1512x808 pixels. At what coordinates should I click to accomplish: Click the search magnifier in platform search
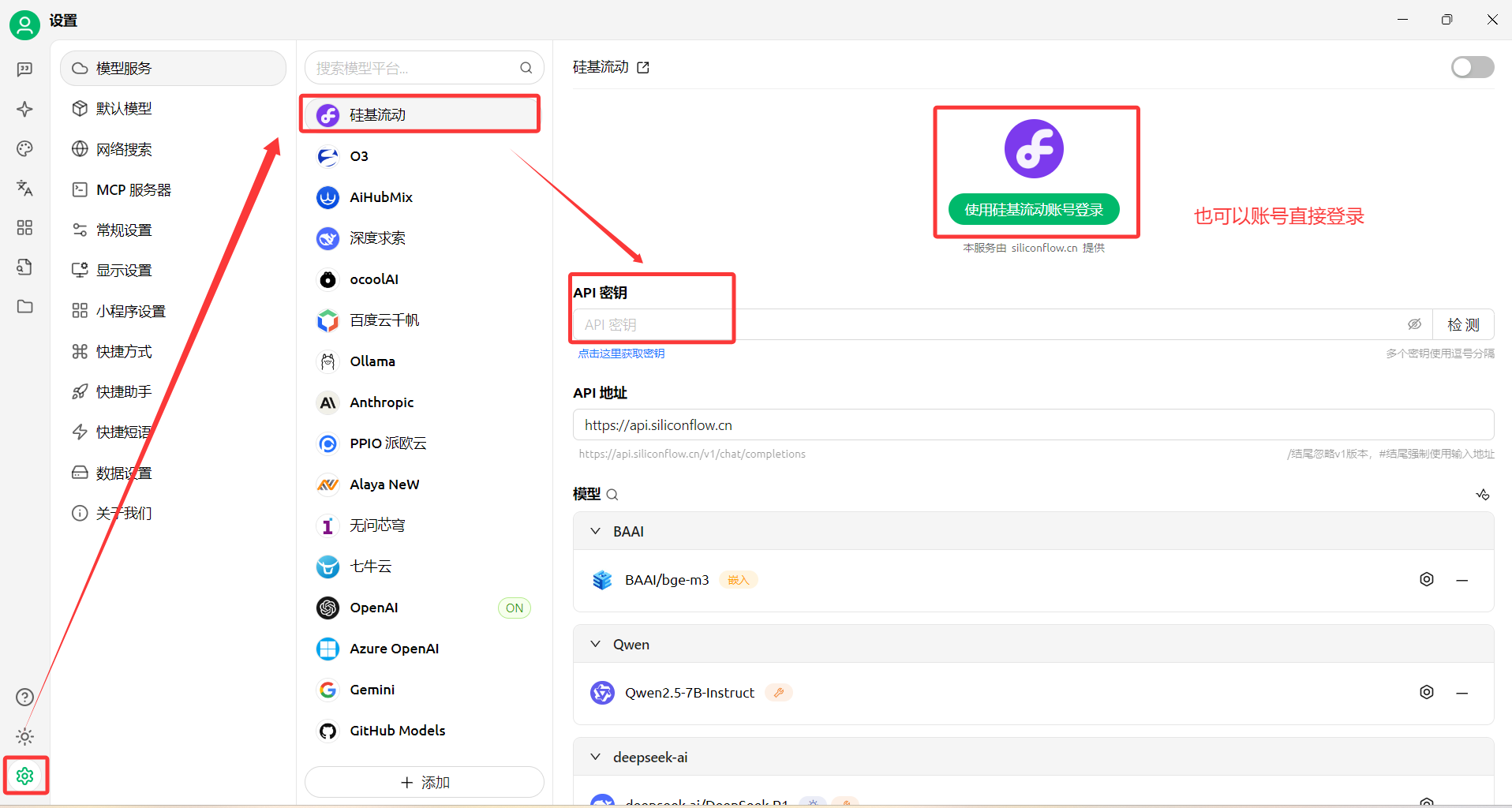point(526,68)
